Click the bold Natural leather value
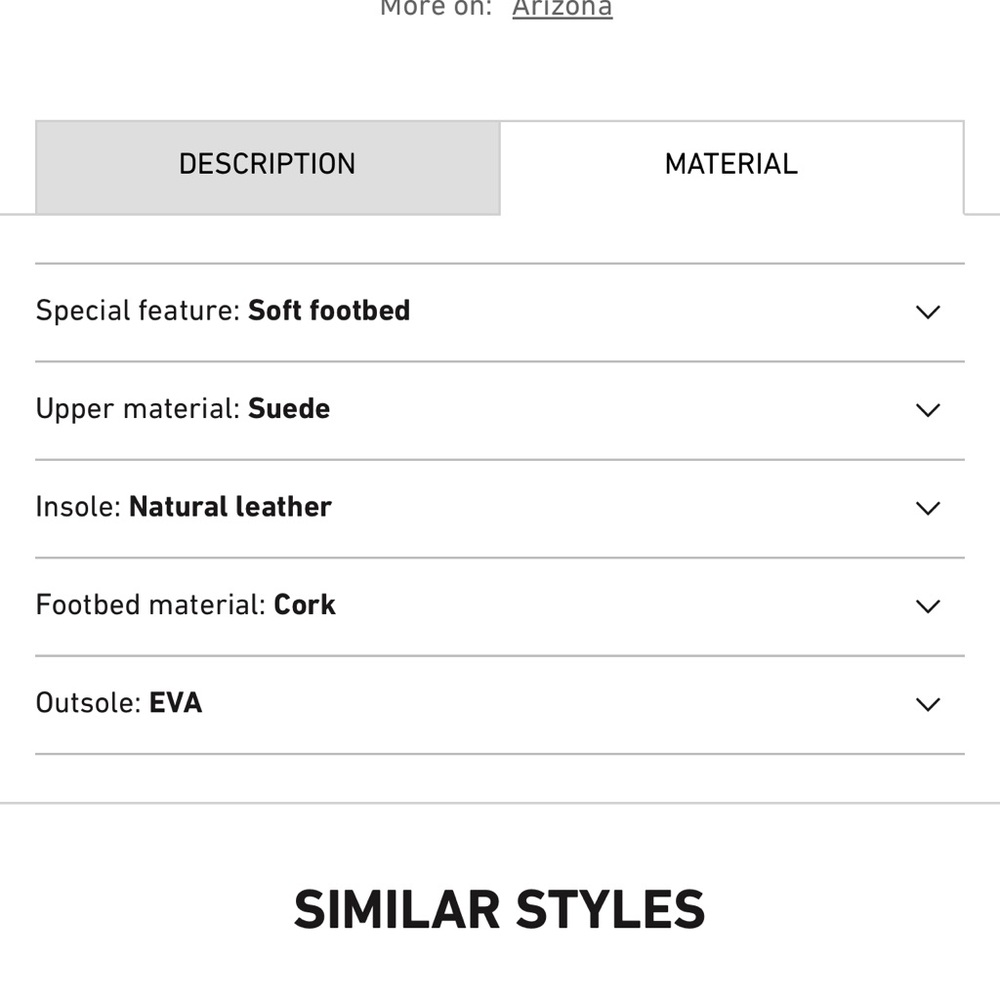Screen dimensions: 1000x1000 230,507
